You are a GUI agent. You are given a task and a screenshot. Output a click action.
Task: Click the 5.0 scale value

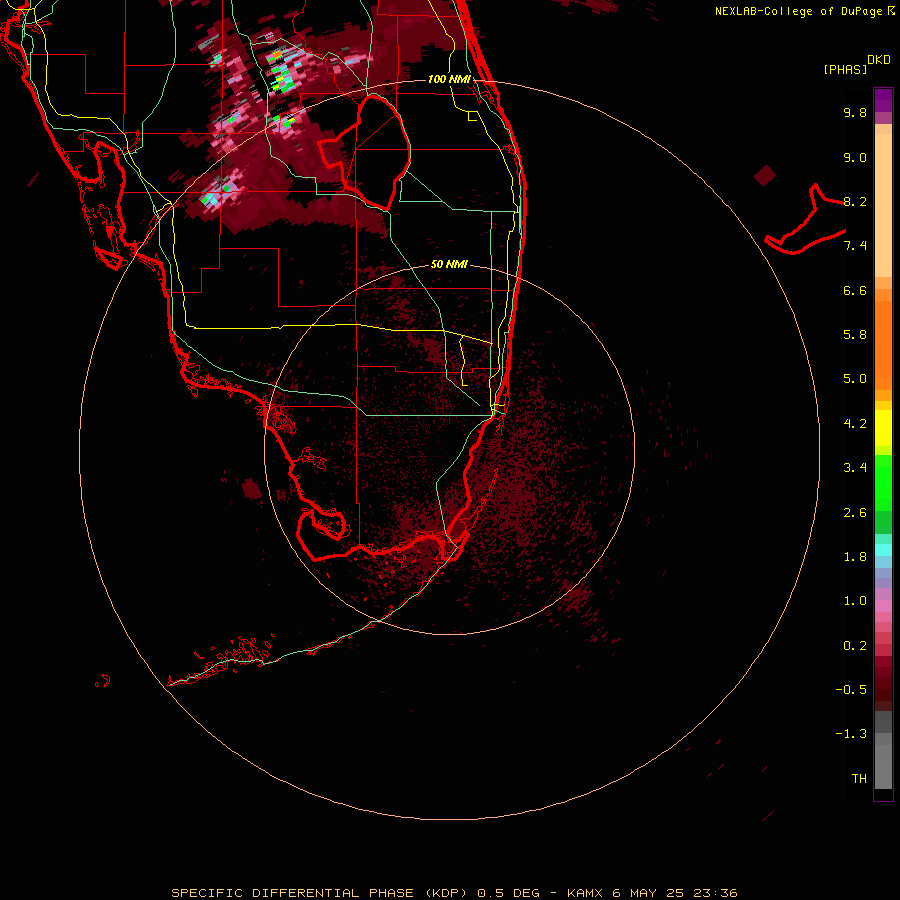855,379
